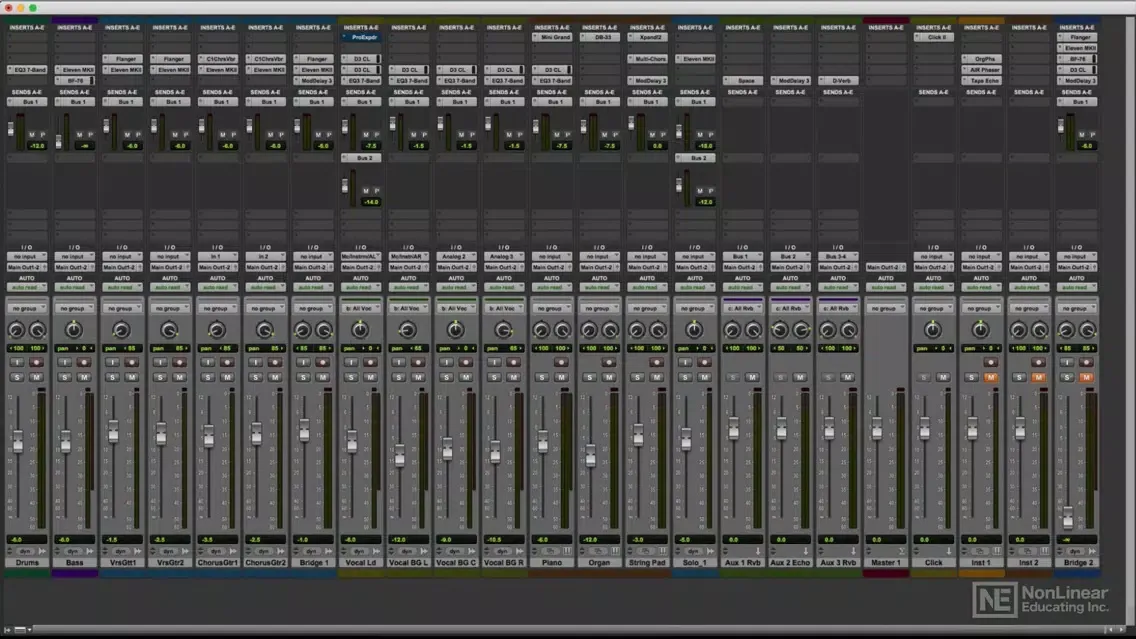
Task: Record-enable the String Pad track
Action: [x=656, y=362]
